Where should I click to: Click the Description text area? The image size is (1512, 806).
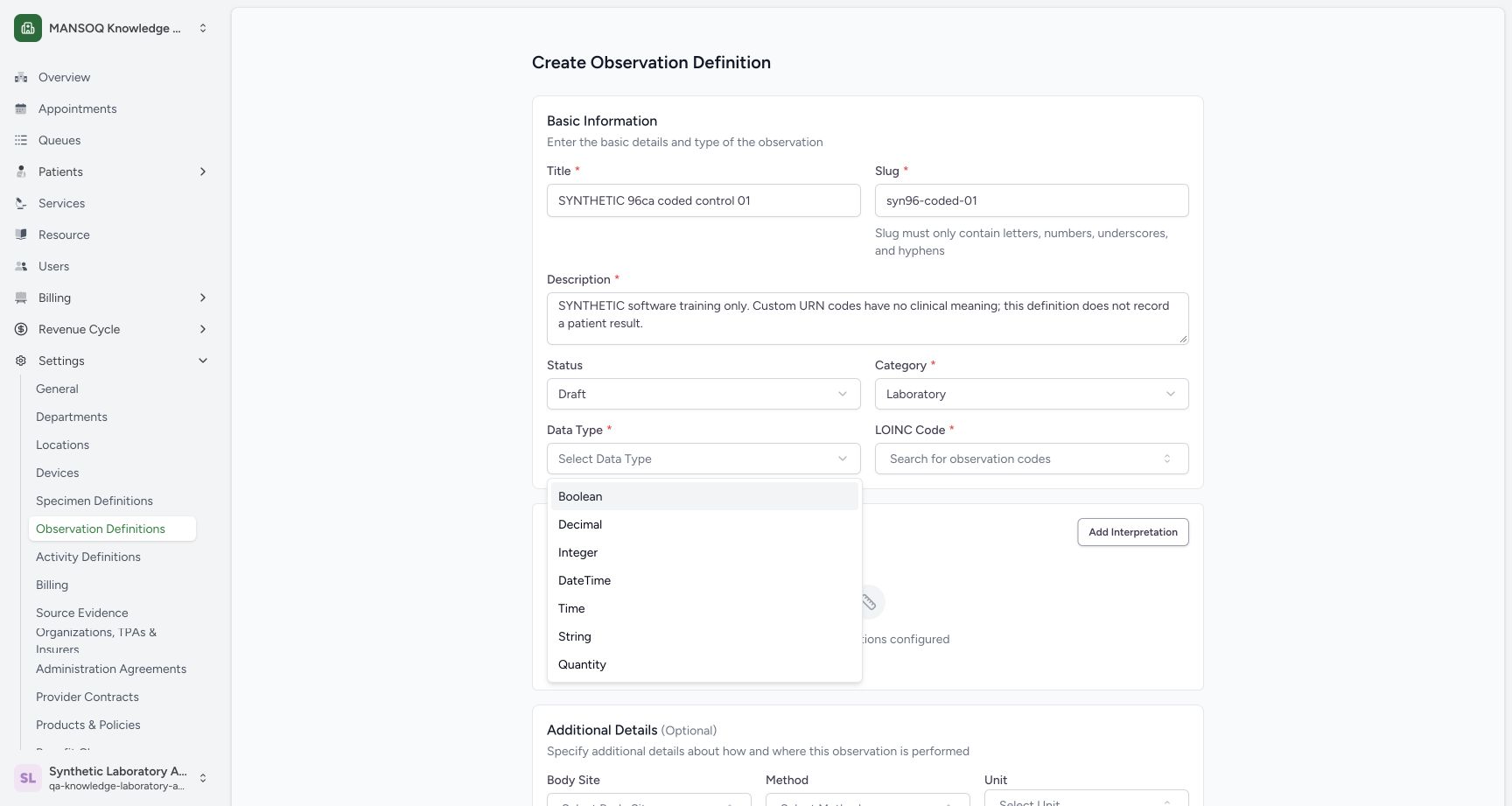point(868,319)
